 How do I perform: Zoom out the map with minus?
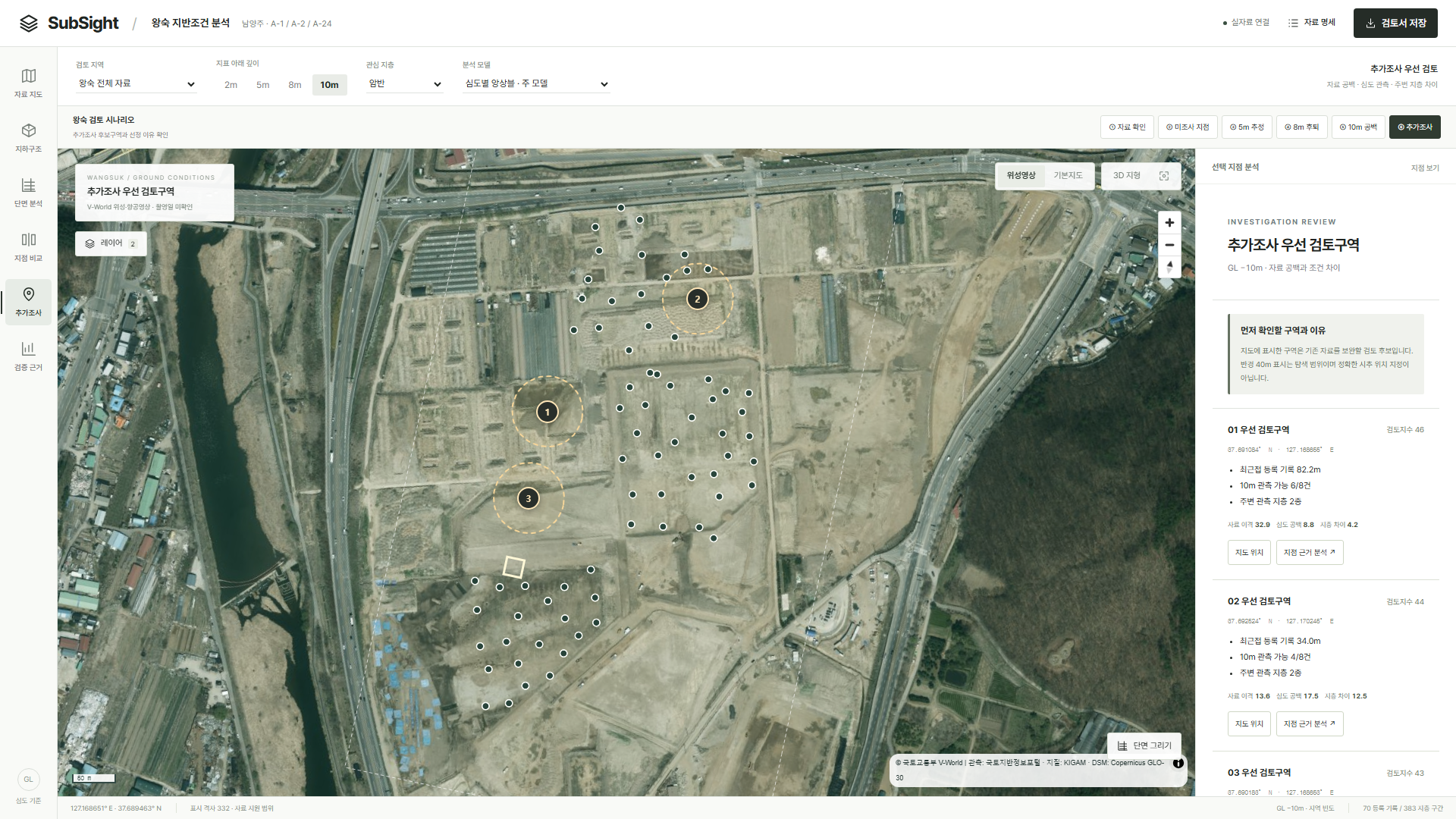(1169, 245)
